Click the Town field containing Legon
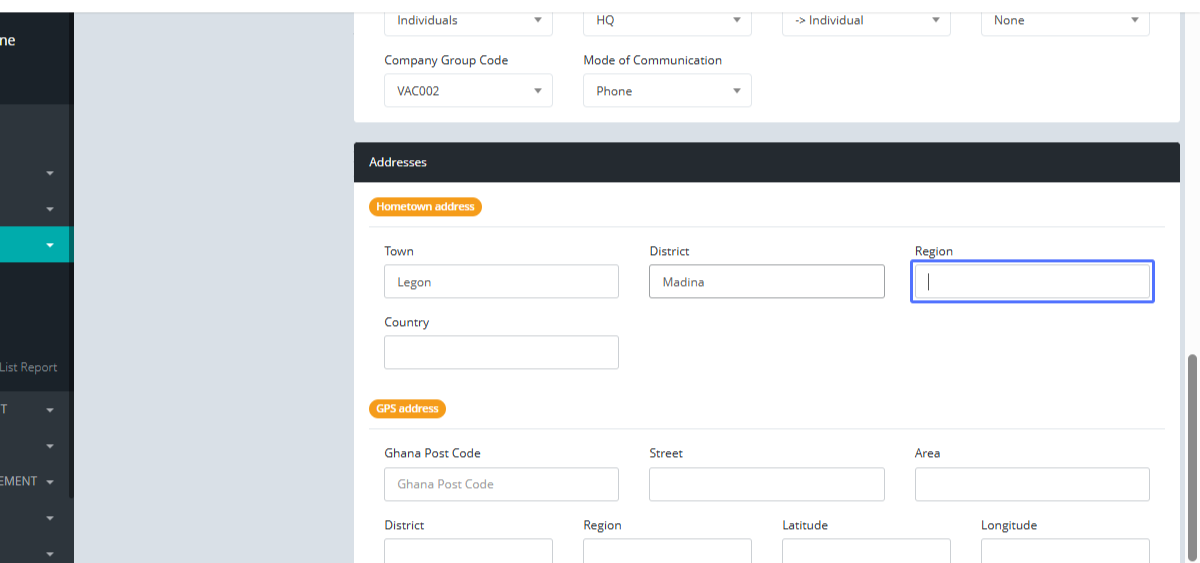This screenshot has width=1200, height=563. click(501, 282)
